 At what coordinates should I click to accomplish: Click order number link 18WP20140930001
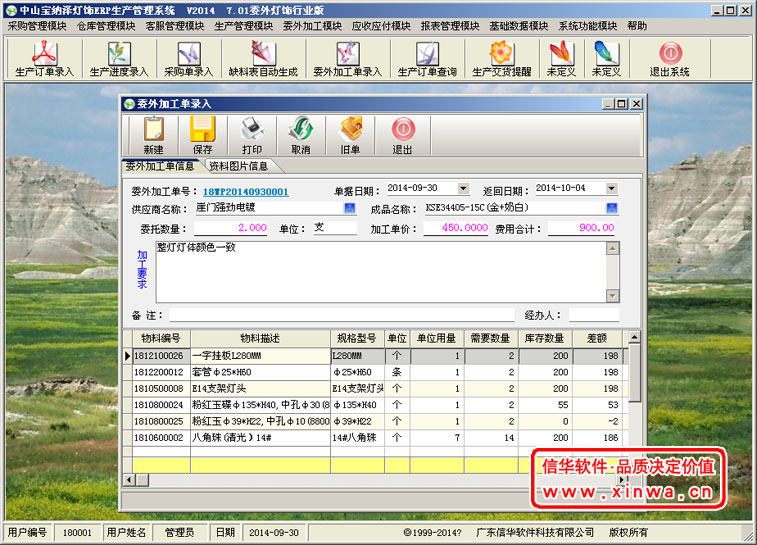tap(246, 191)
